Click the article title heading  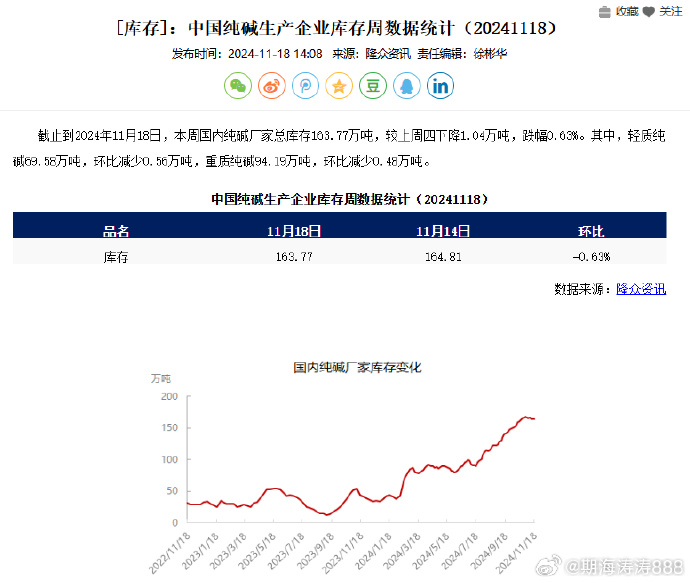[336, 28]
